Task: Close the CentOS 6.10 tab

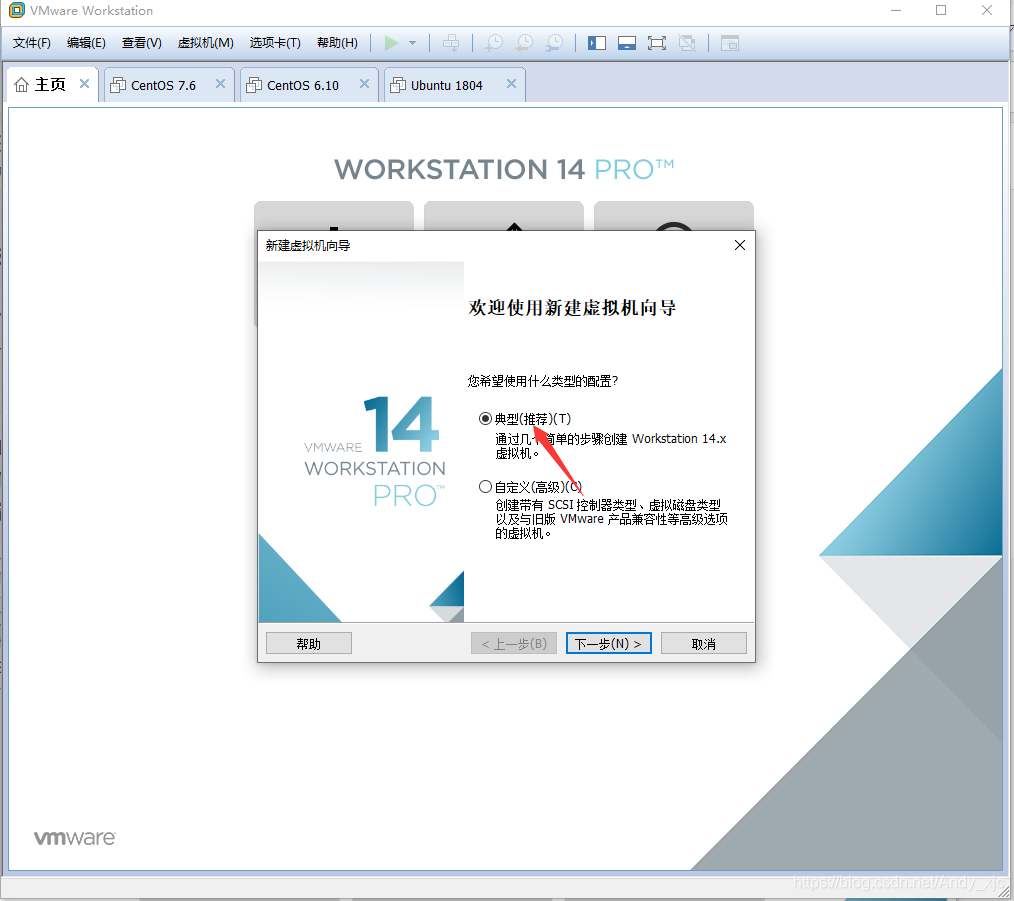Action: tap(365, 83)
